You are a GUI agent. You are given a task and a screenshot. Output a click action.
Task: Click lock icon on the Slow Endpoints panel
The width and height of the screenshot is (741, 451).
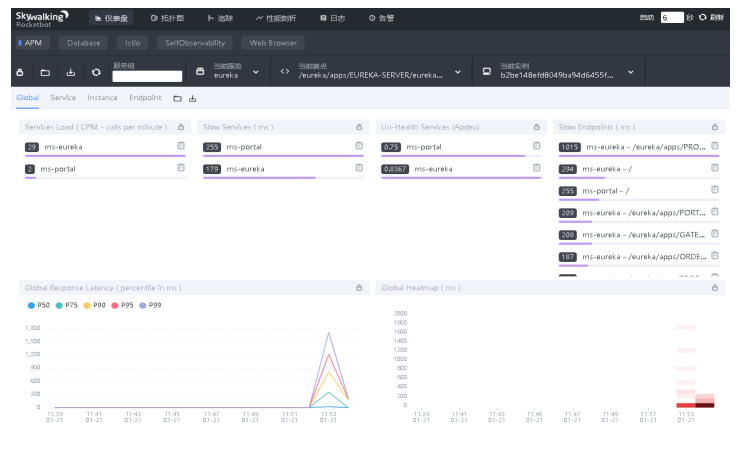pos(715,127)
